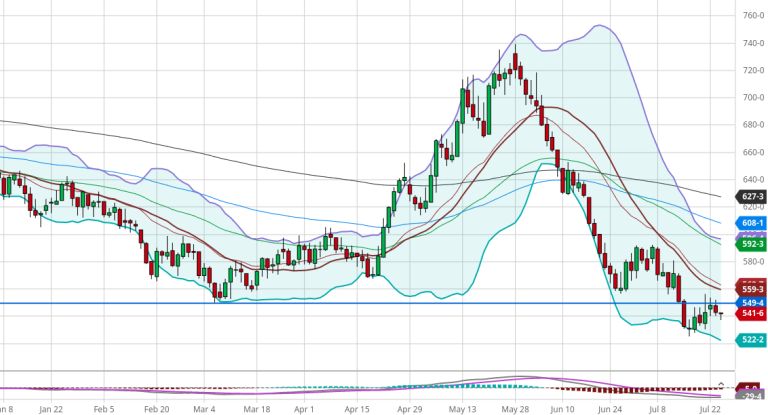The image size is (768, 415).
Task: Click the 740-0 level on price axis
Action: 751,43
